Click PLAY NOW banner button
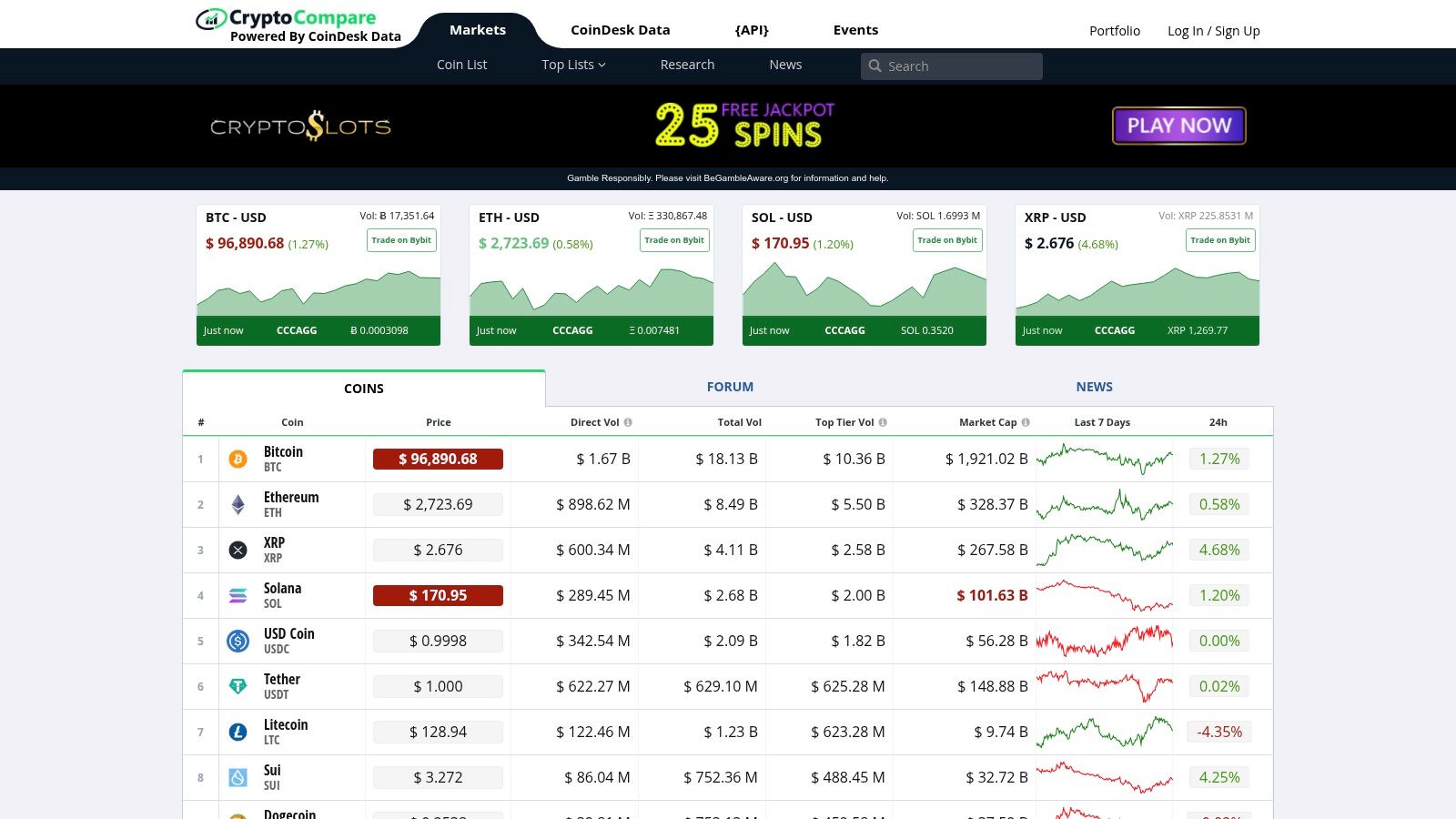This screenshot has width=1456, height=819. click(x=1179, y=126)
